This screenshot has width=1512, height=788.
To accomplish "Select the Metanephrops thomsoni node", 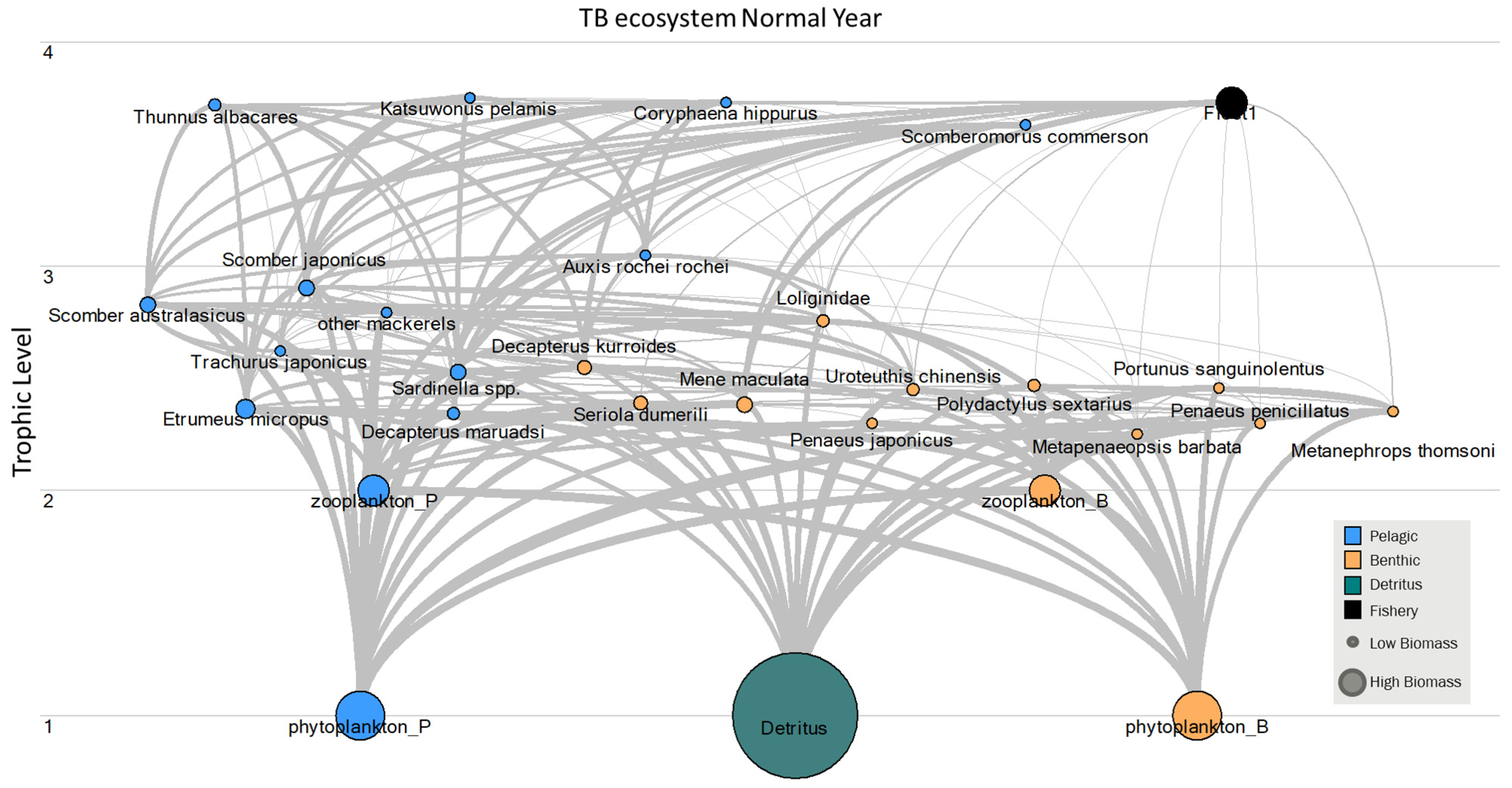I will pos(1393,411).
